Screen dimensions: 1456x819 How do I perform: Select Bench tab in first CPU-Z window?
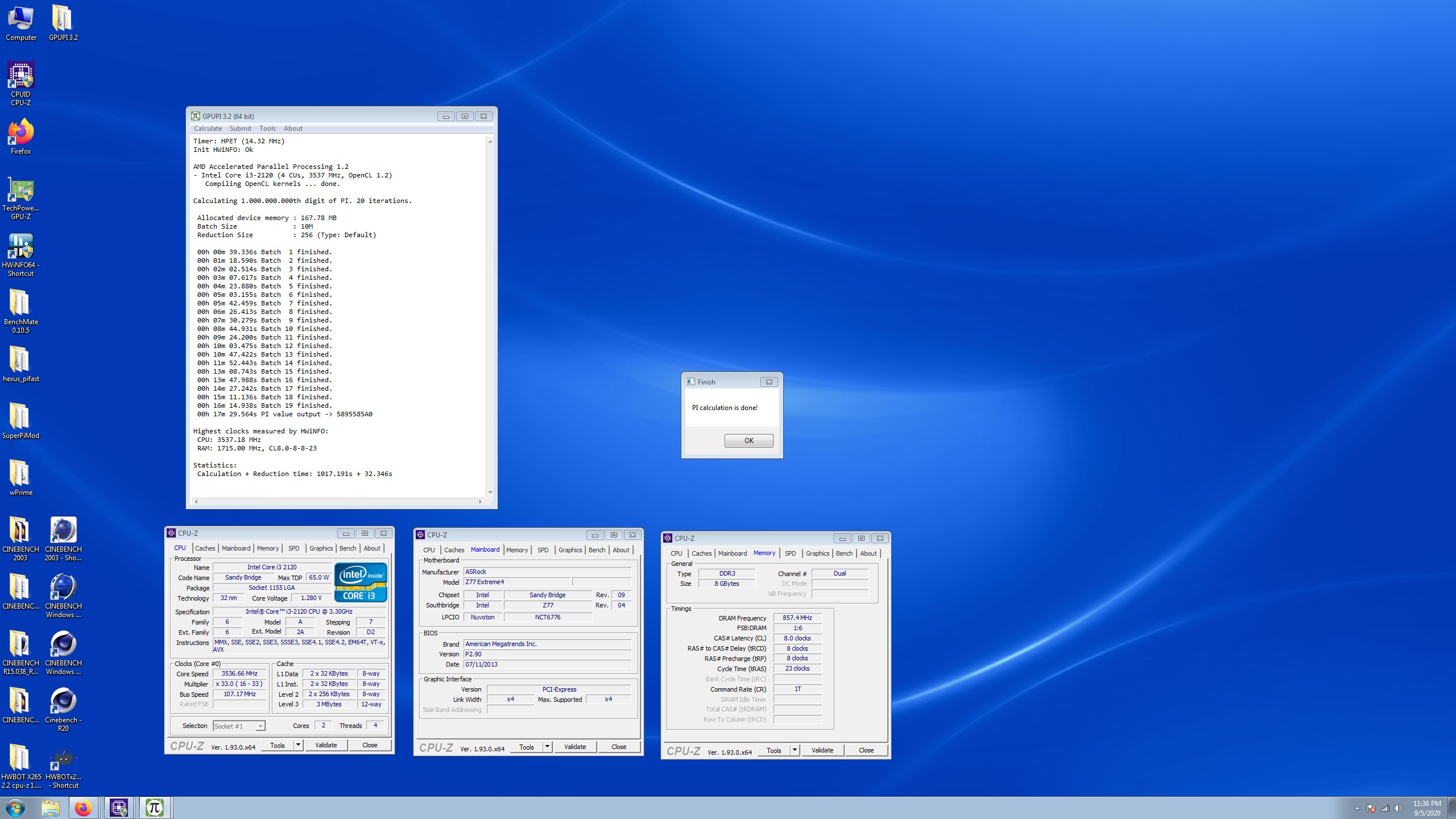click(x=348, y=548)
